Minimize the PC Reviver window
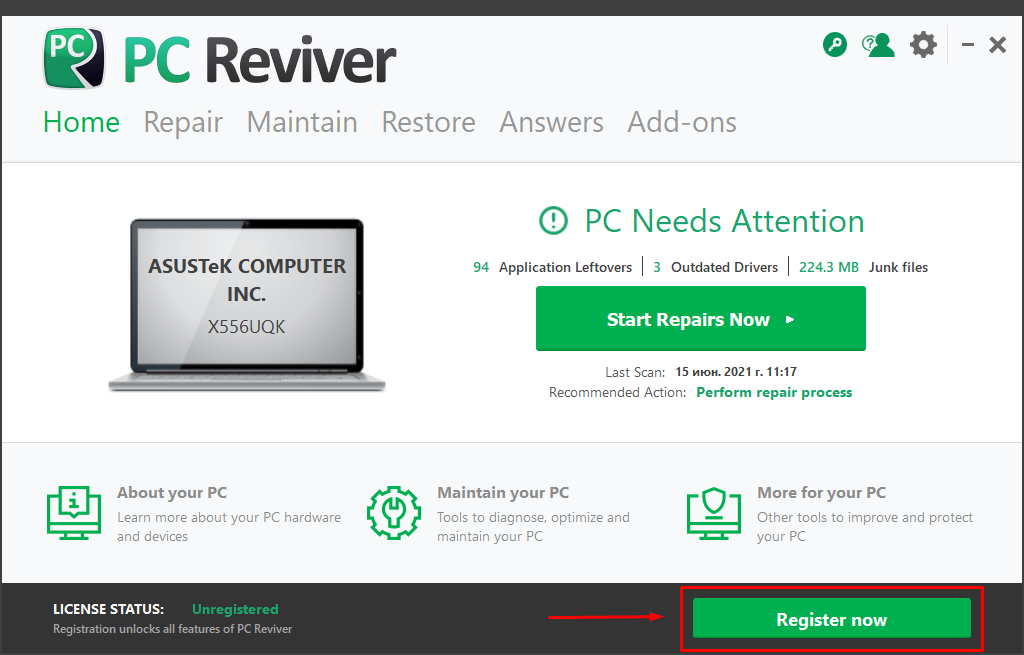The image size is (1024, 655). (x=968, y=45)
